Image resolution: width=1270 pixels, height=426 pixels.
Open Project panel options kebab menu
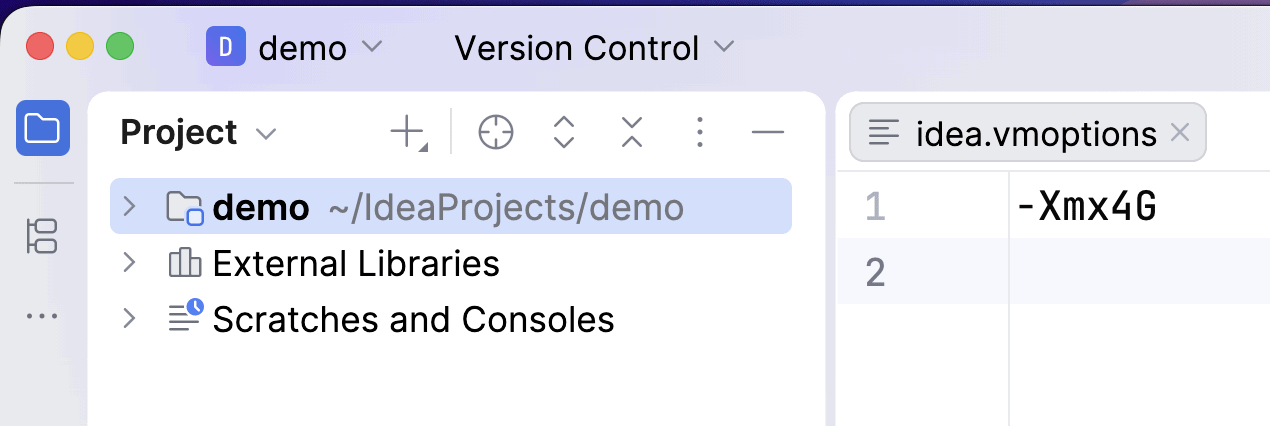700,132
